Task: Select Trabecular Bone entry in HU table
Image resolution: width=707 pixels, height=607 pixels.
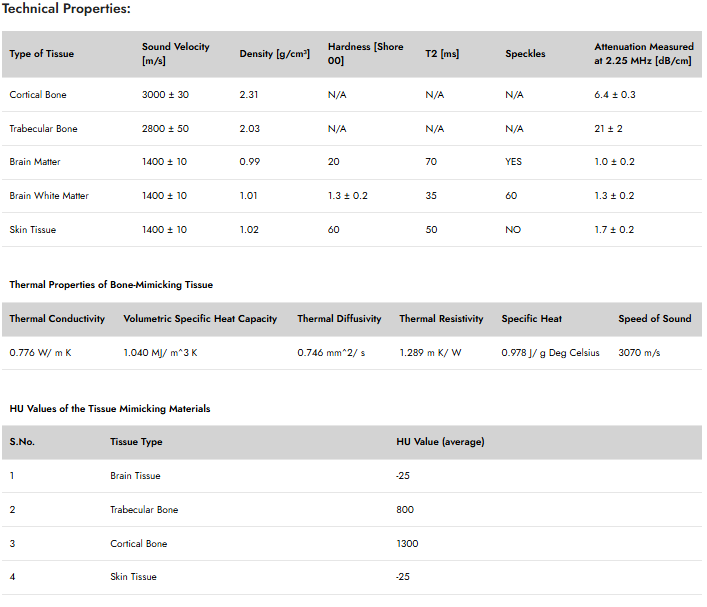Action: pyautogui.click(x=144, y=510)
